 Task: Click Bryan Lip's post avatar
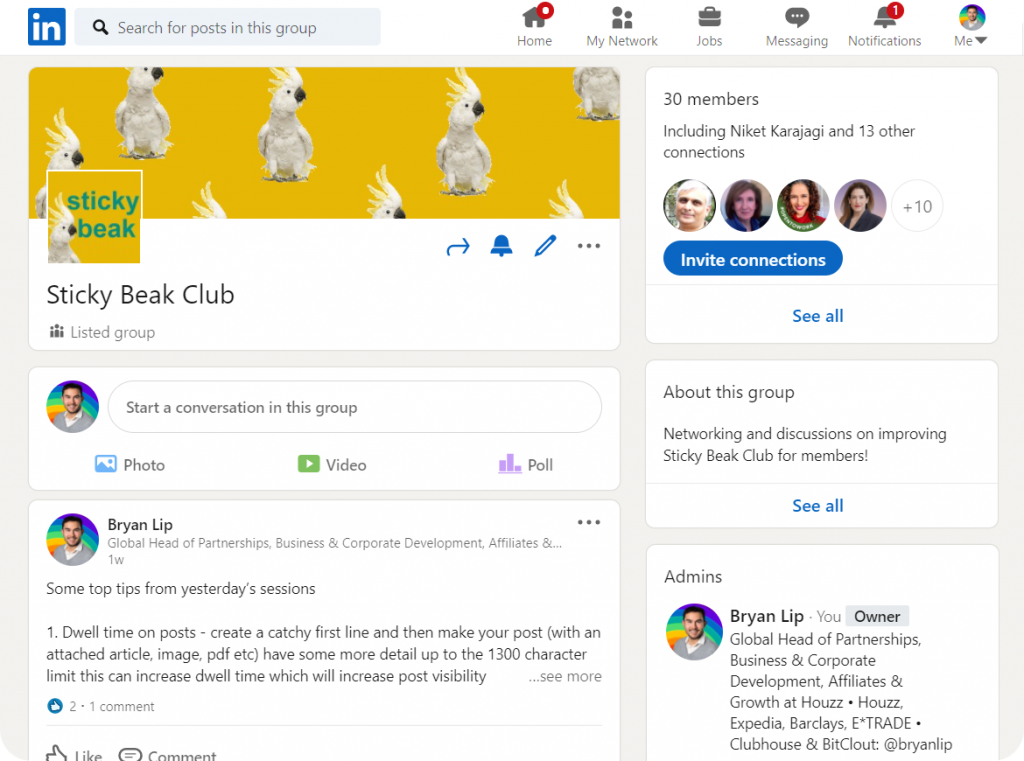coord(72,539)
